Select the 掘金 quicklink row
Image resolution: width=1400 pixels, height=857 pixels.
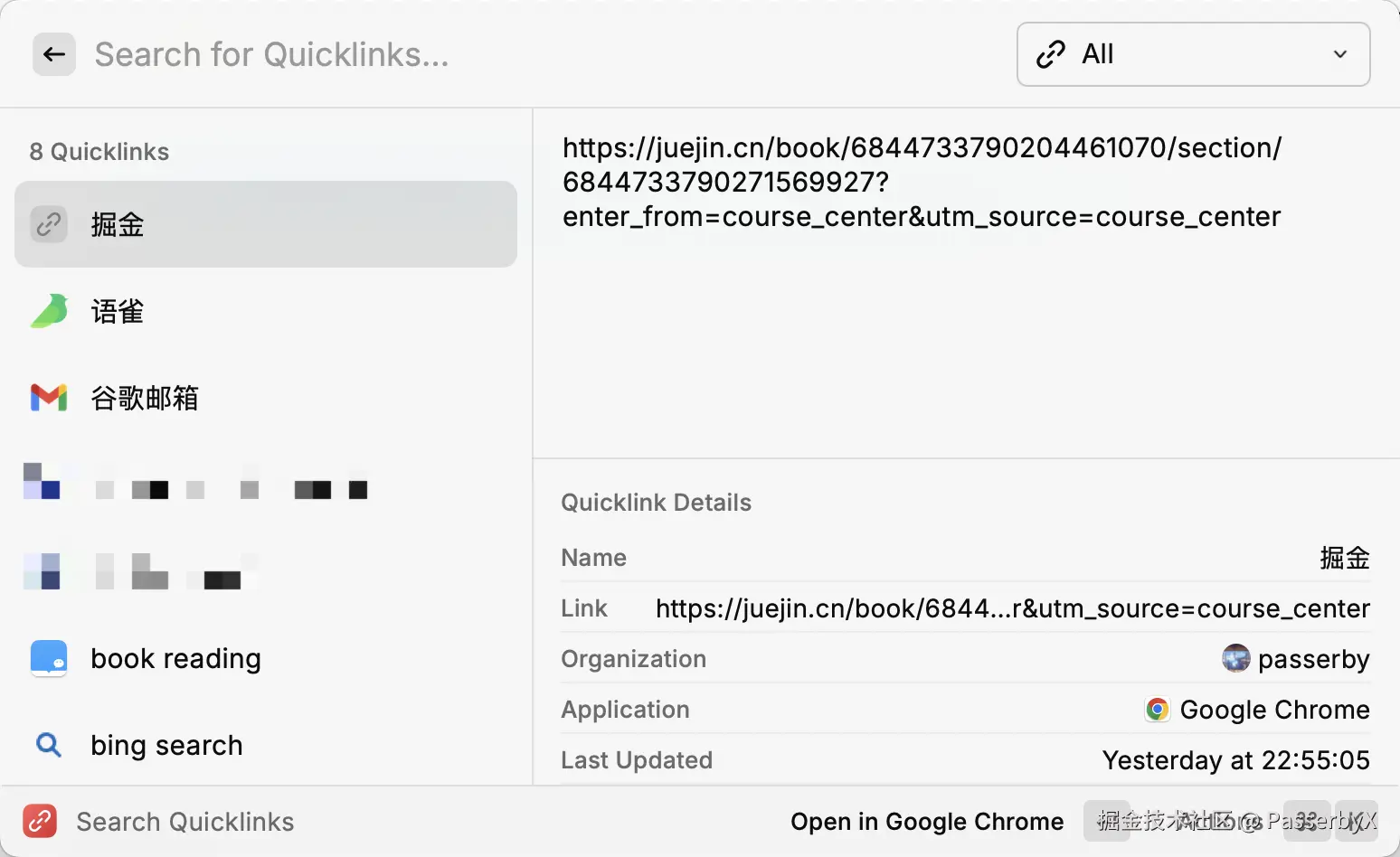(x=266, y=224)
